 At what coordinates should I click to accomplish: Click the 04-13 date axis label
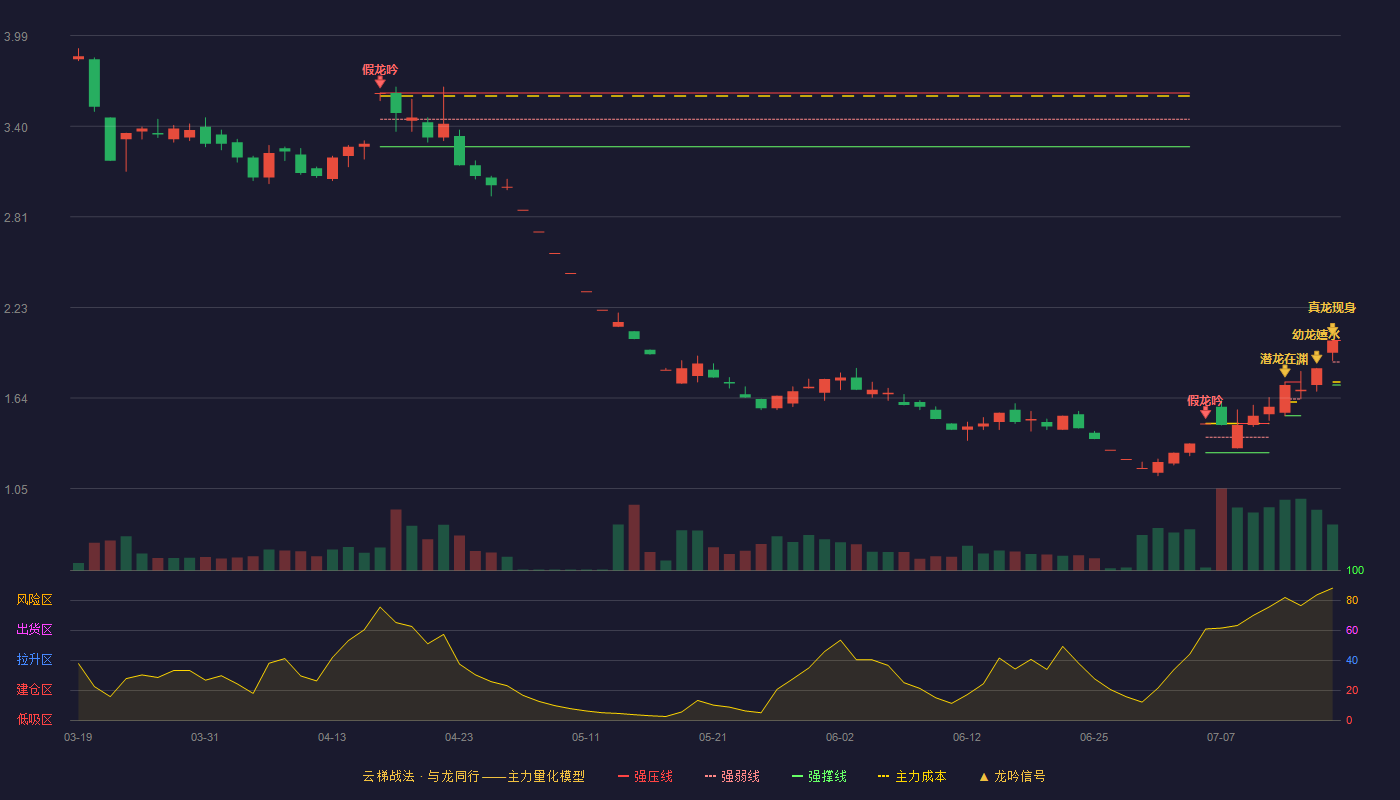coord(332,737)
